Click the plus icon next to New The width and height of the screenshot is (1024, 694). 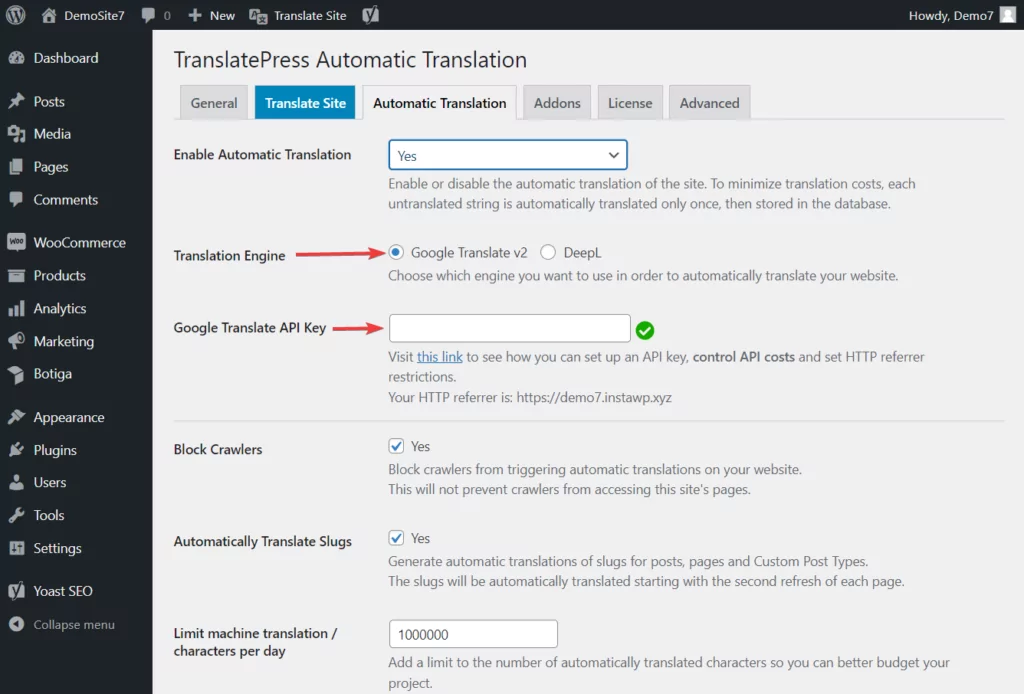(x=195, y=15)
